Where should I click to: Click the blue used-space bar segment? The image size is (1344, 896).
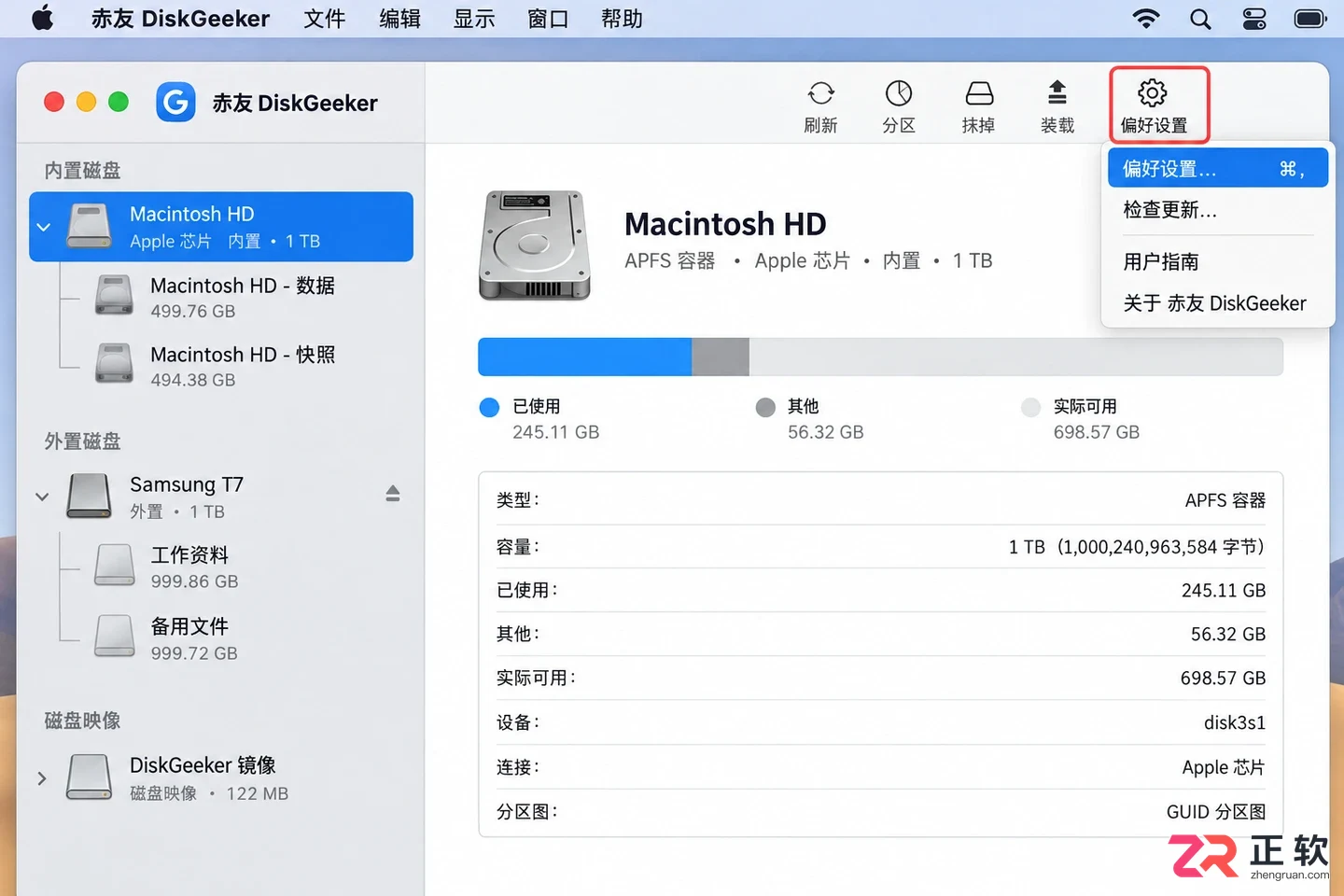(x=585, y=357)
